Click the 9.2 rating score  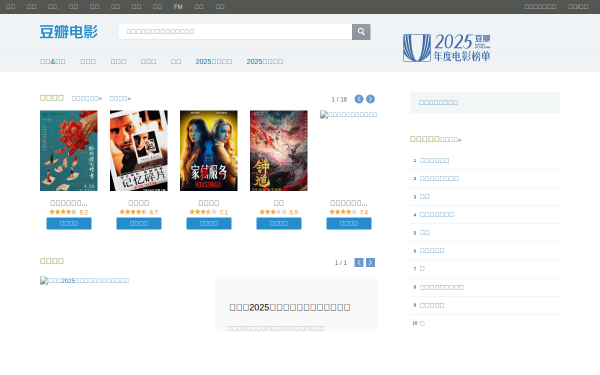pos(84,212)
